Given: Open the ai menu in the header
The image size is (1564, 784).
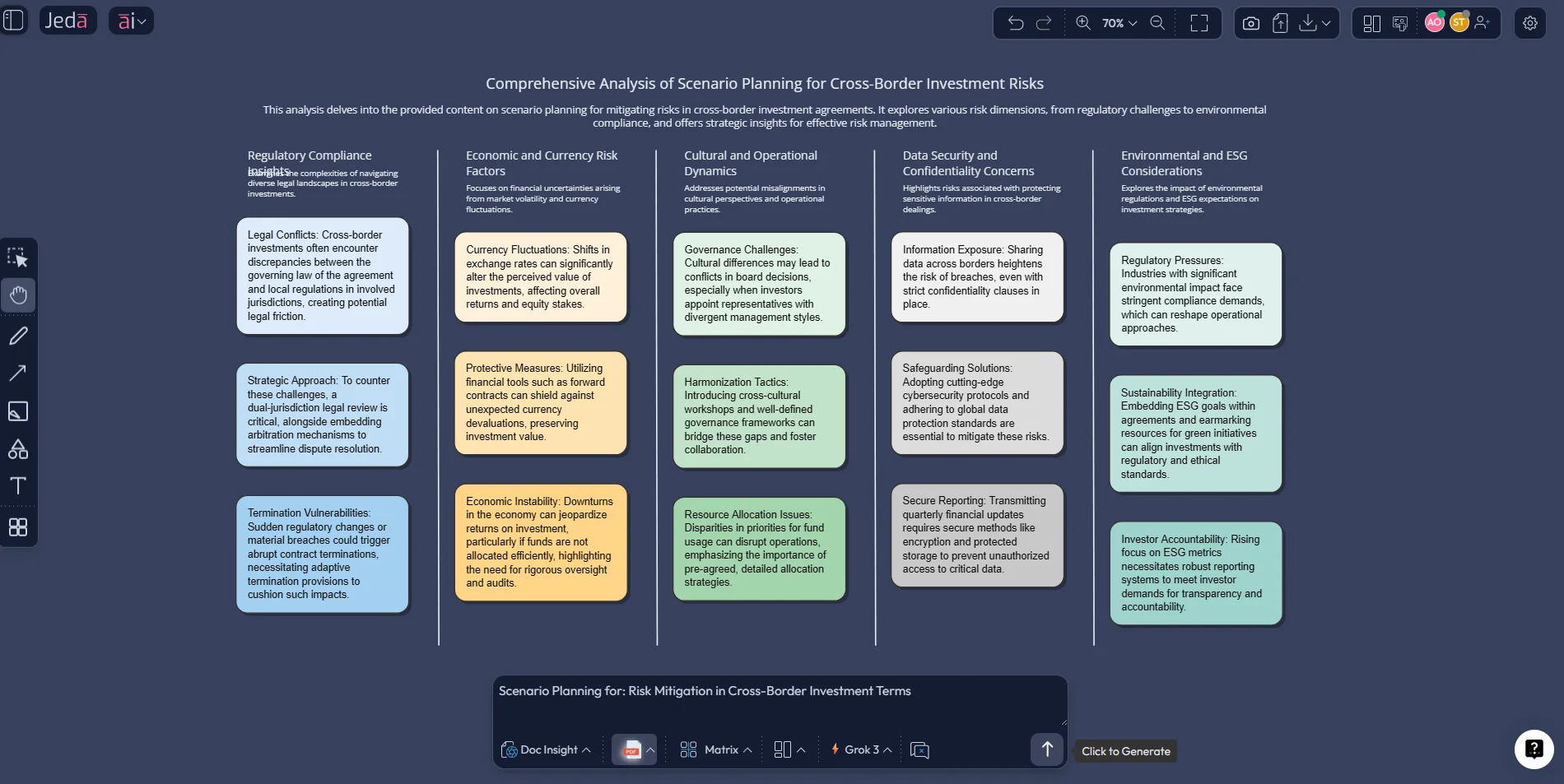Looking at the screenshot, I should tap(131, 21).
